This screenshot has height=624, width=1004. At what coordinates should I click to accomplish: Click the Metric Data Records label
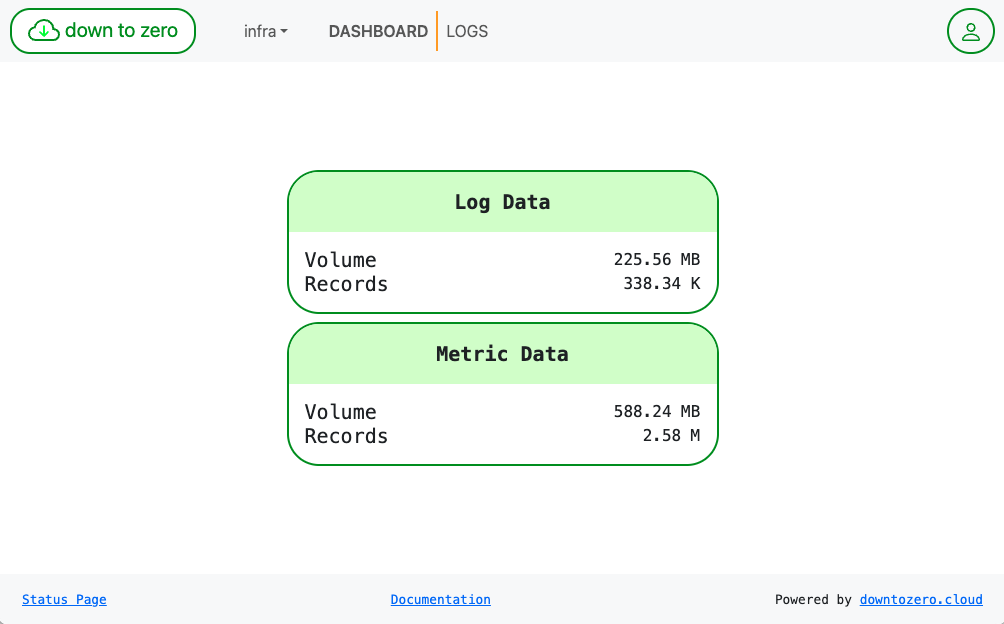(346, 436)
